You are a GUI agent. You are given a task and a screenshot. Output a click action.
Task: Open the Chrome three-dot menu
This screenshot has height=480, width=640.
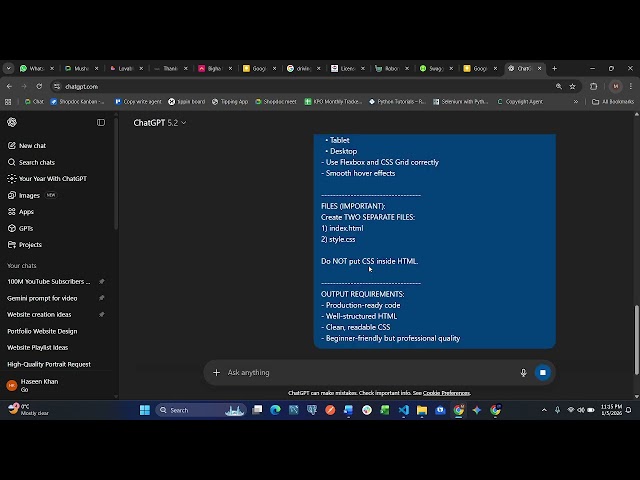pos(631,87)
